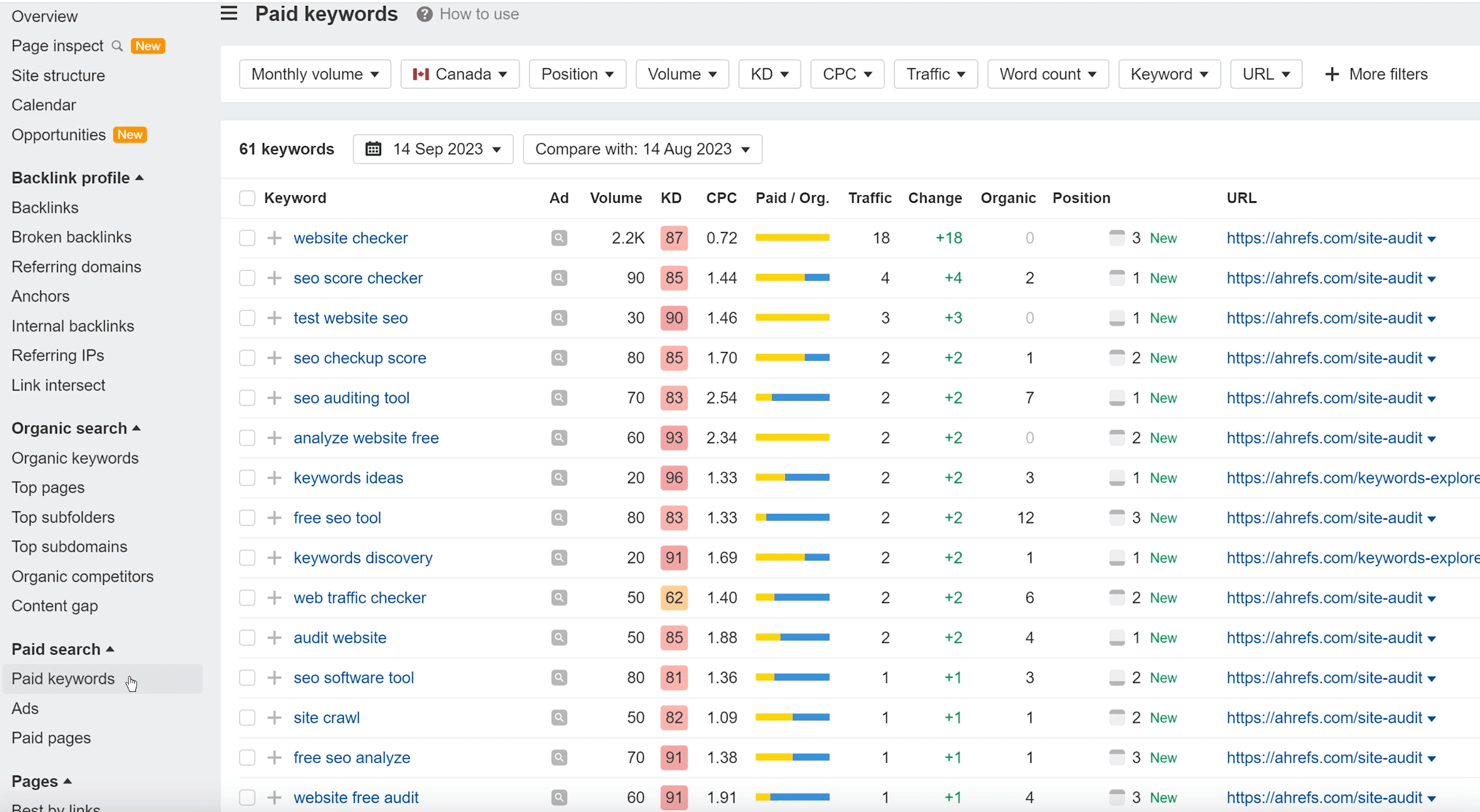
Task: Open the KD filter dropdown
Action: [x=769, y=74]
